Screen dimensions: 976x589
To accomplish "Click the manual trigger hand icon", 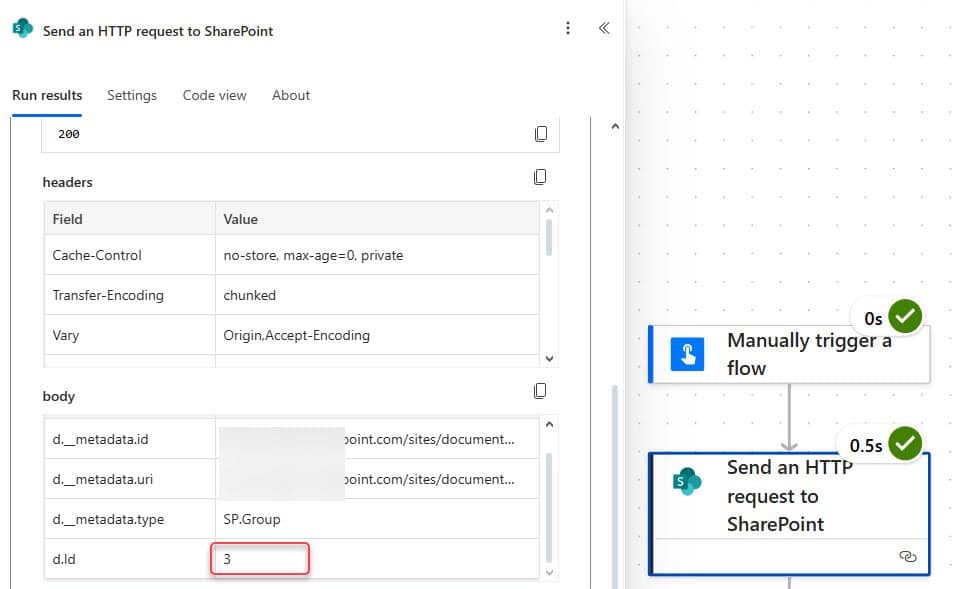I will click(x=687, y=354).
